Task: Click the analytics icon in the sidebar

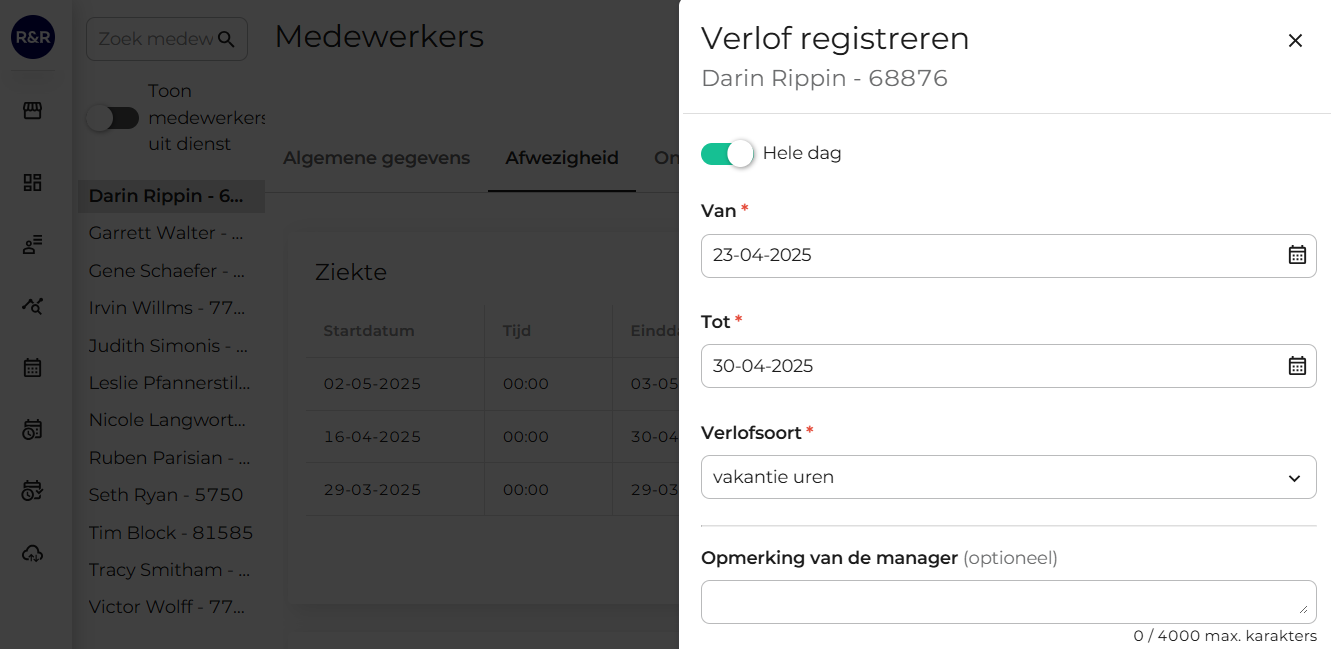Action: pos(33,306)
